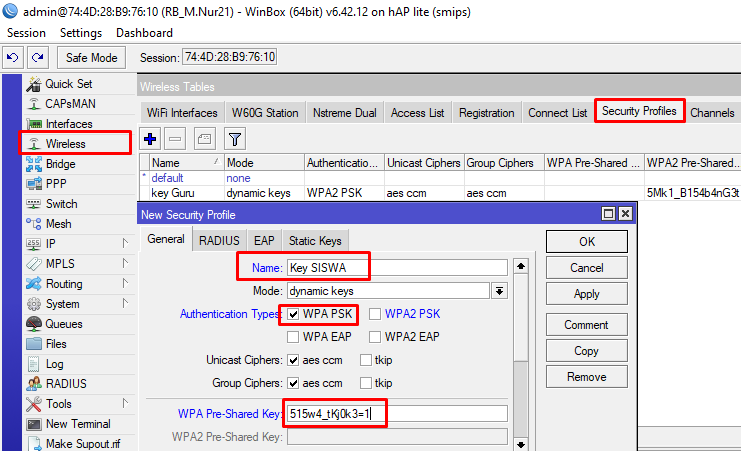
Task: Click Copy button in dialog
Action: [x=587, y=351]
